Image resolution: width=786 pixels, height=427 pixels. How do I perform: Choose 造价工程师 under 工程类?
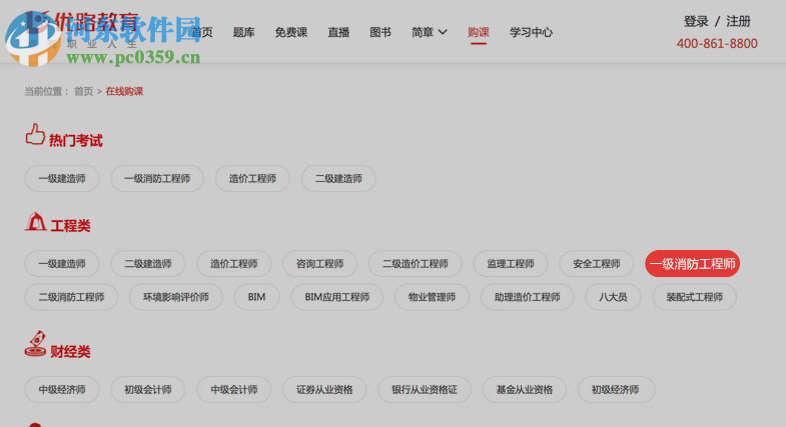click(x=234, y=264)
